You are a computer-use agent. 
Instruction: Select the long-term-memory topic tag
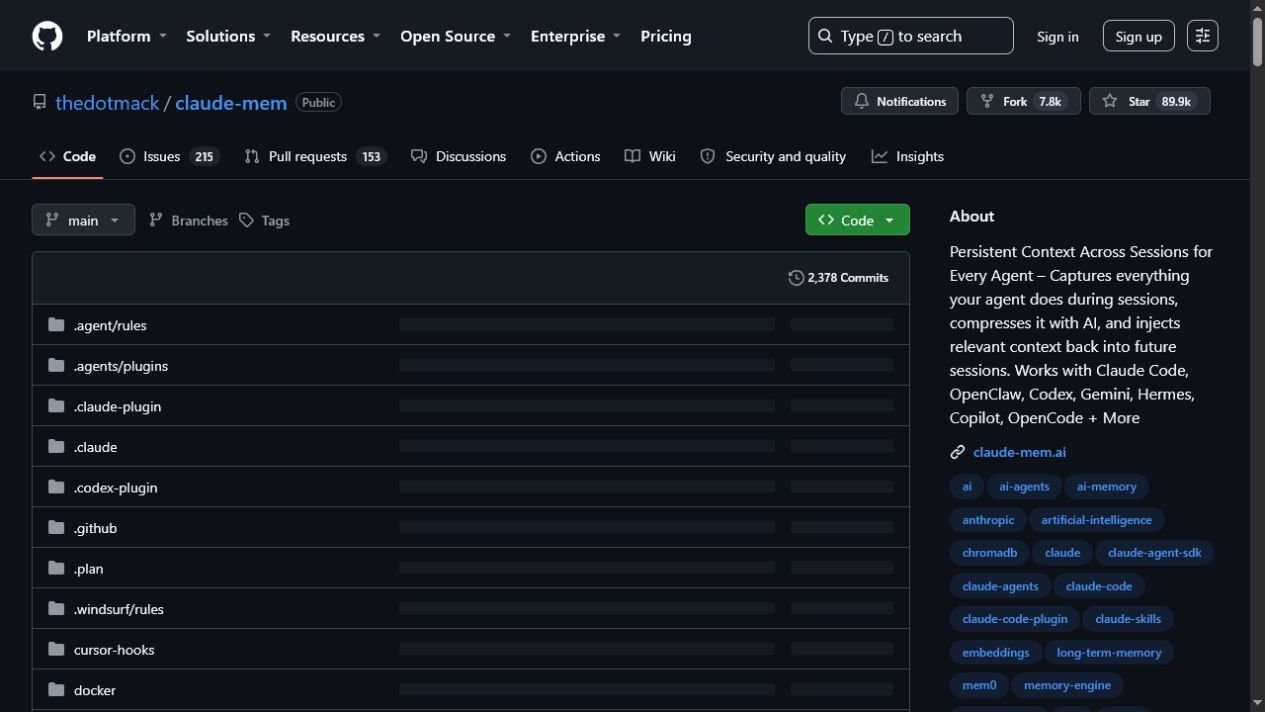1108,652
